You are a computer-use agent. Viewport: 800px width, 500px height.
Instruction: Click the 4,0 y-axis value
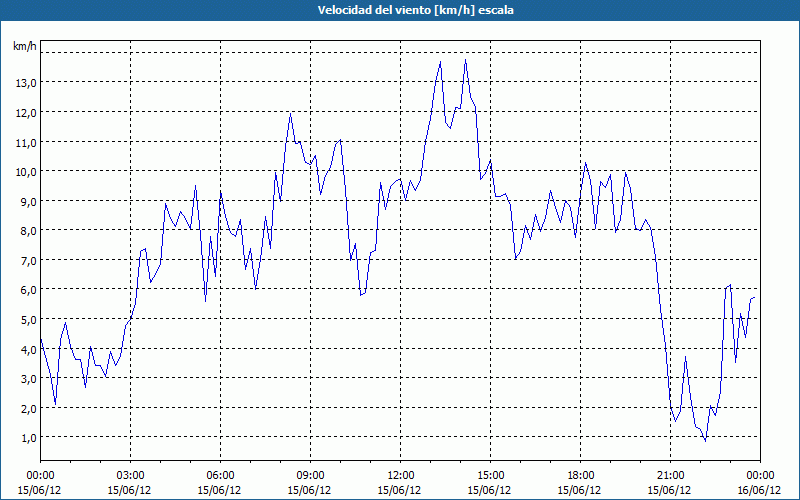coord(28,349)
